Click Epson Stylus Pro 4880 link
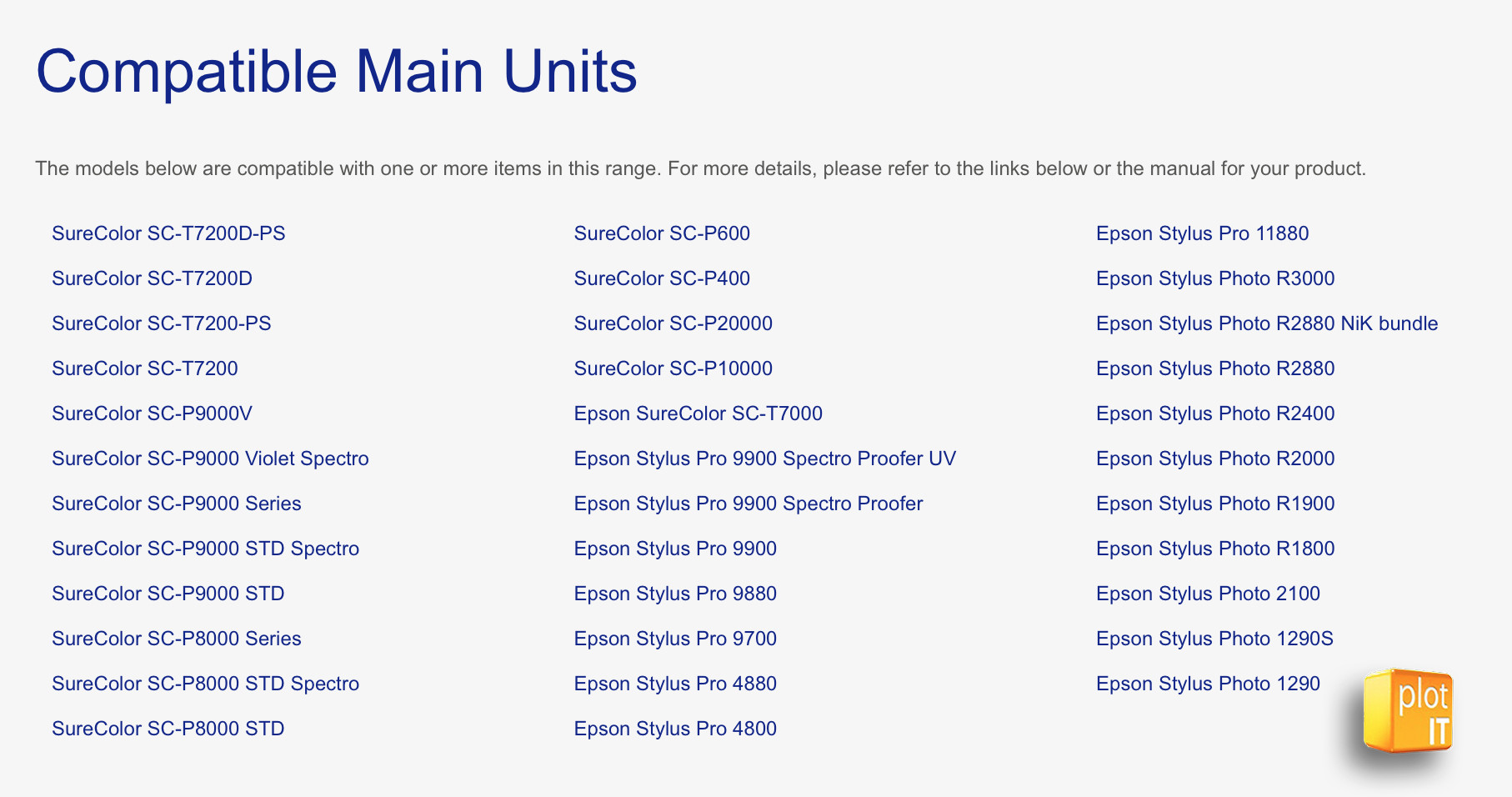This screenshot has height=797, width=1512. point(675,684)
